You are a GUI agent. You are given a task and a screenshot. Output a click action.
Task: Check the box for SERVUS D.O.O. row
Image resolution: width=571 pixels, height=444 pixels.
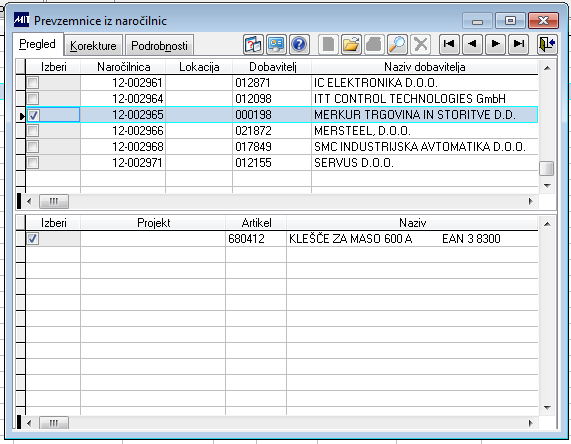coord(33,162)
